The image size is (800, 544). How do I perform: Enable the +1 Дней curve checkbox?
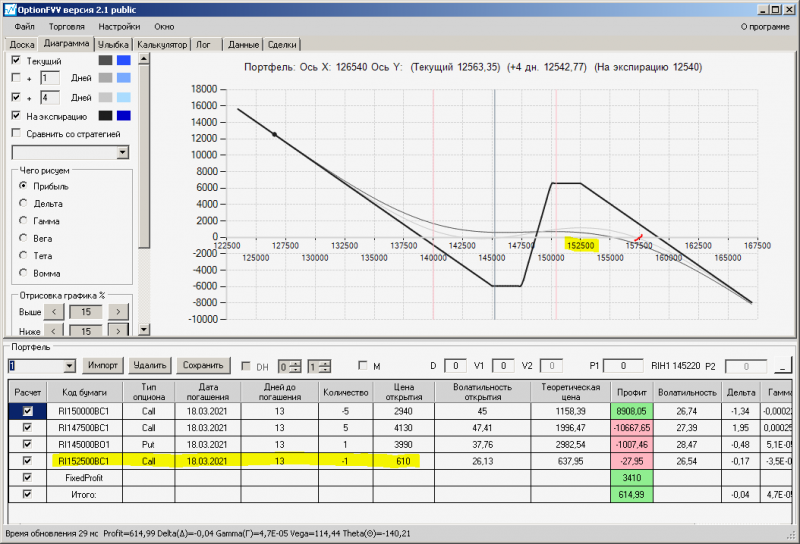[x=16, y=78]
